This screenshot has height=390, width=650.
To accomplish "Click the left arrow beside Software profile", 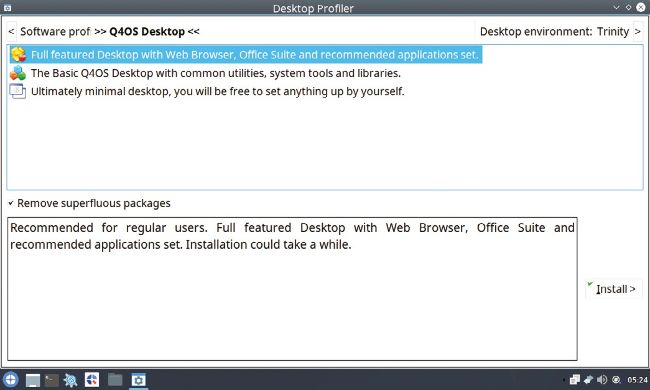I will pyautogui.click(x=12, y=31).
